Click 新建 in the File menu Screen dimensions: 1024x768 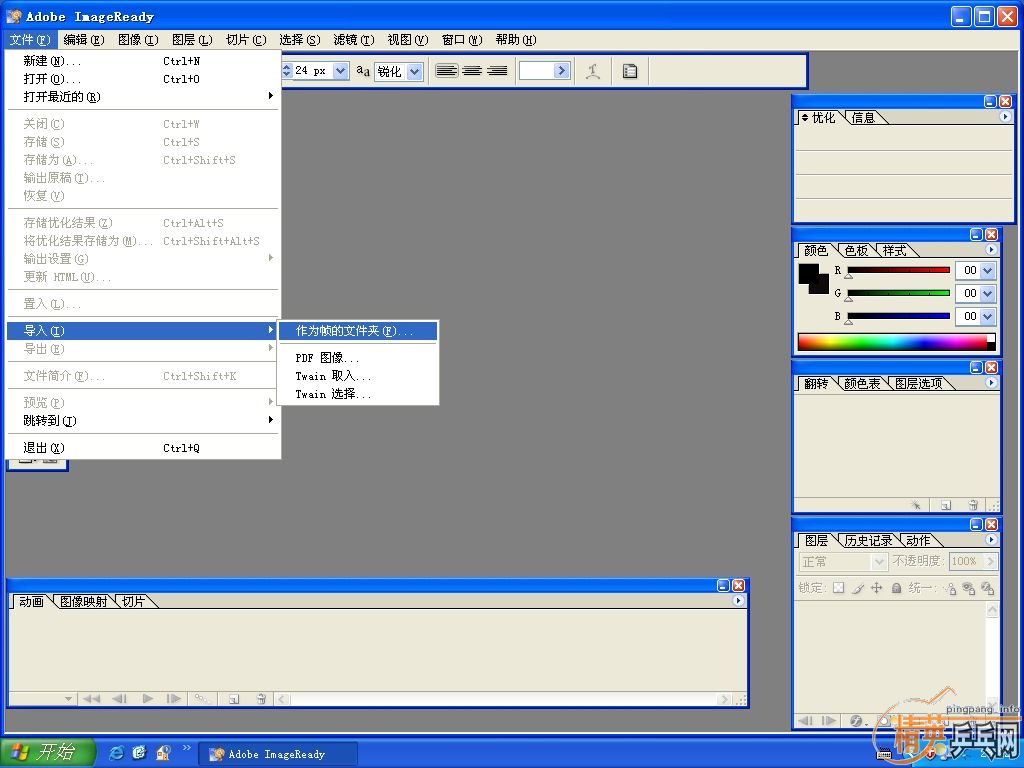tap(143, 61)
